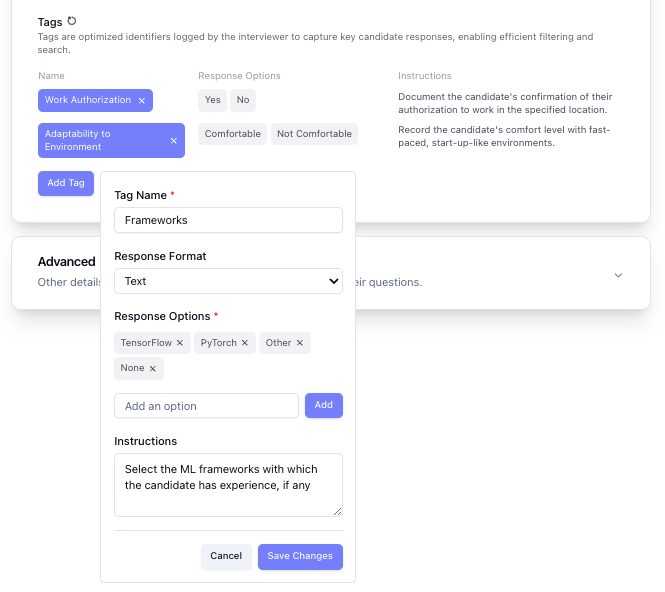Delete the Other response option

click(299, 343)
